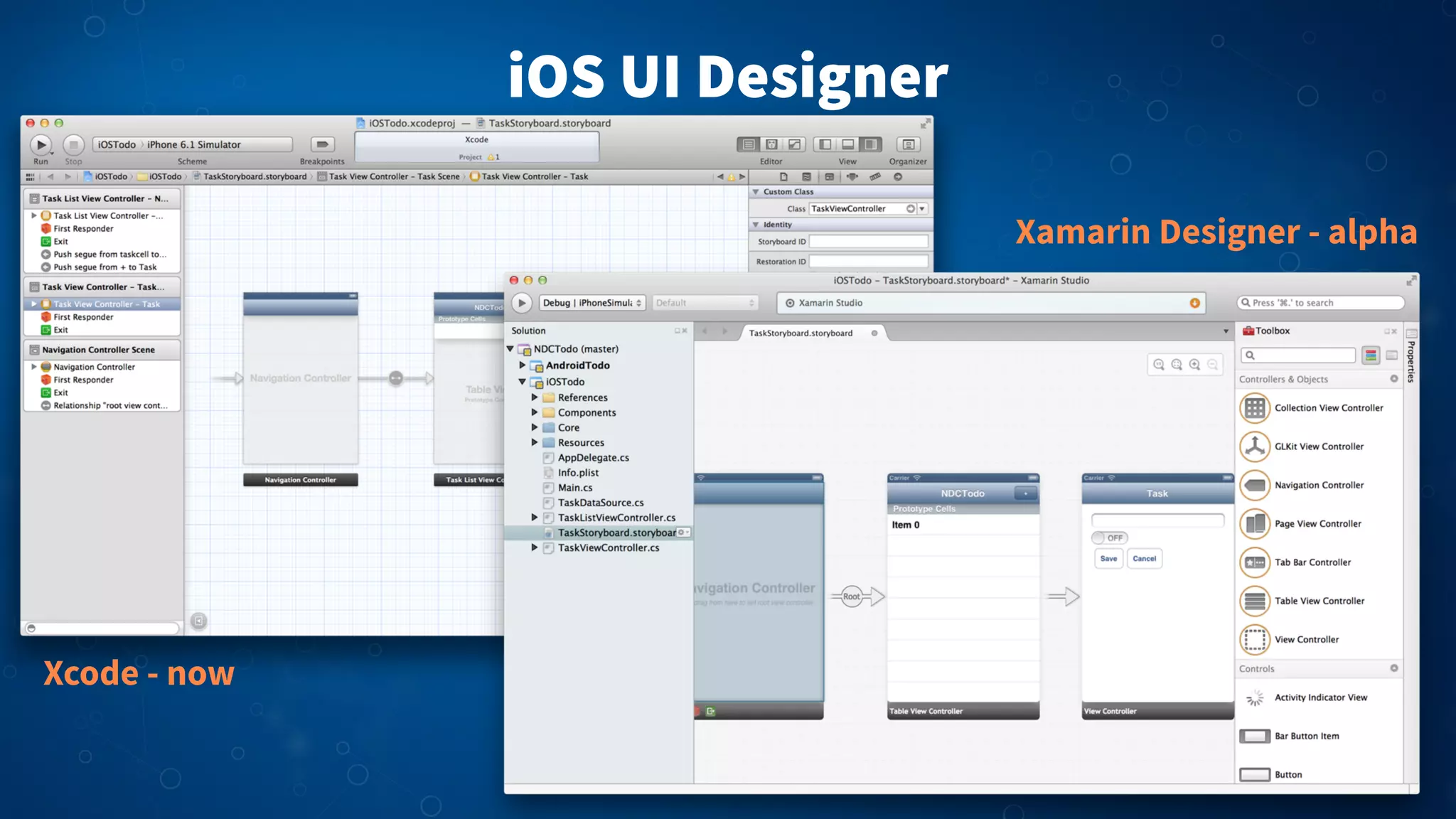
Task: Collapse Identity section in Xcode inspector
Action: pyautogui.click(x=756, y=225)
